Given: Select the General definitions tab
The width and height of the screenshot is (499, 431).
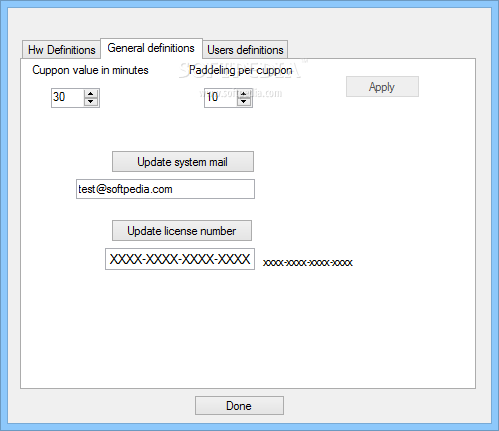Looking at the screenshot, I should click(151, 48).
